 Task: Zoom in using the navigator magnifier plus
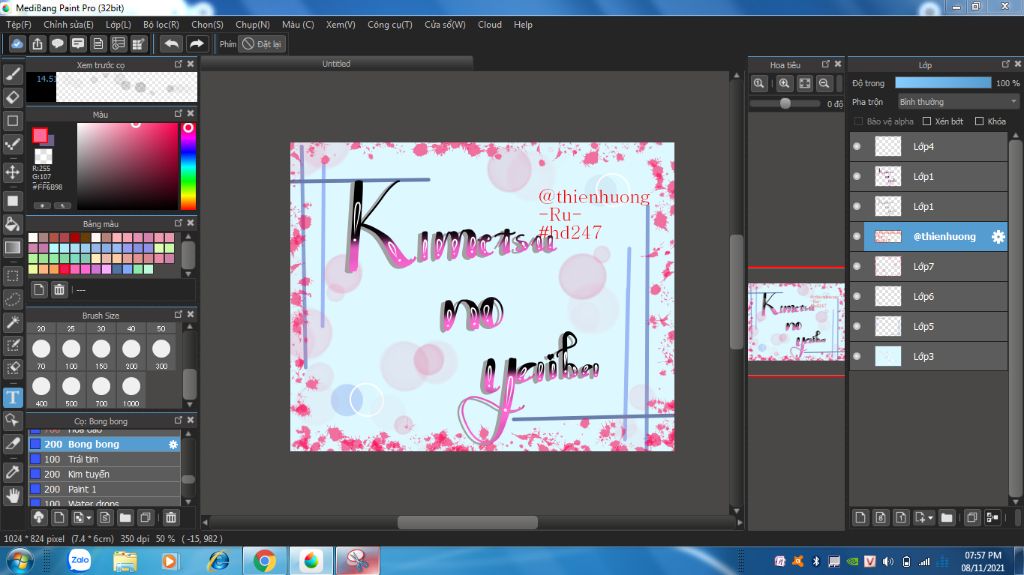tap(784, 84)
